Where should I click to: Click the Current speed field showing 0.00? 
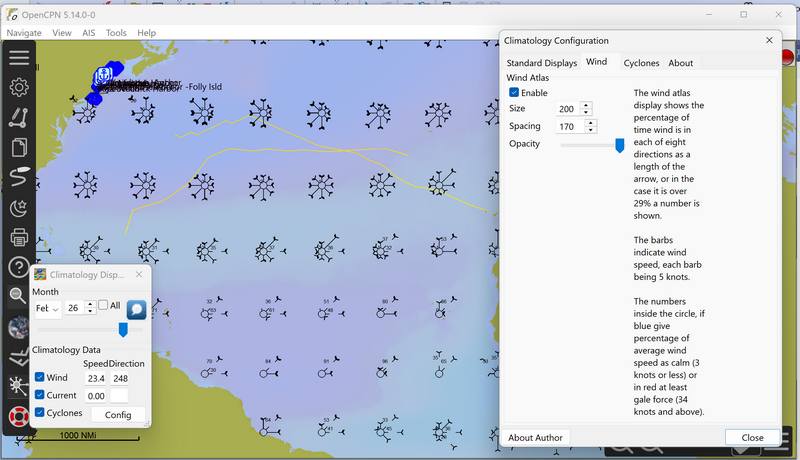point(96,396)
